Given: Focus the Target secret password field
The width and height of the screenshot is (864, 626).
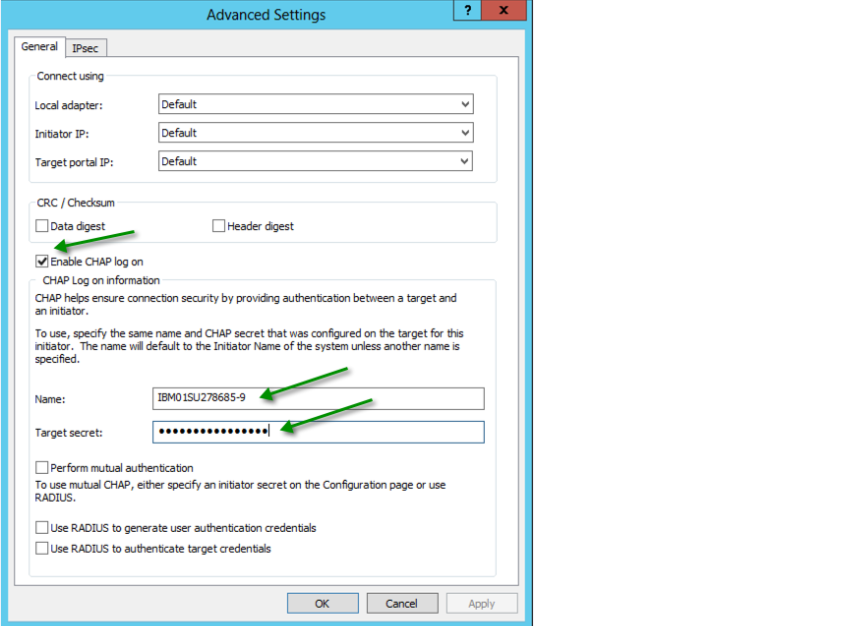Looking at the screenshot, I should pyautogui.click(x=318, y=431).
